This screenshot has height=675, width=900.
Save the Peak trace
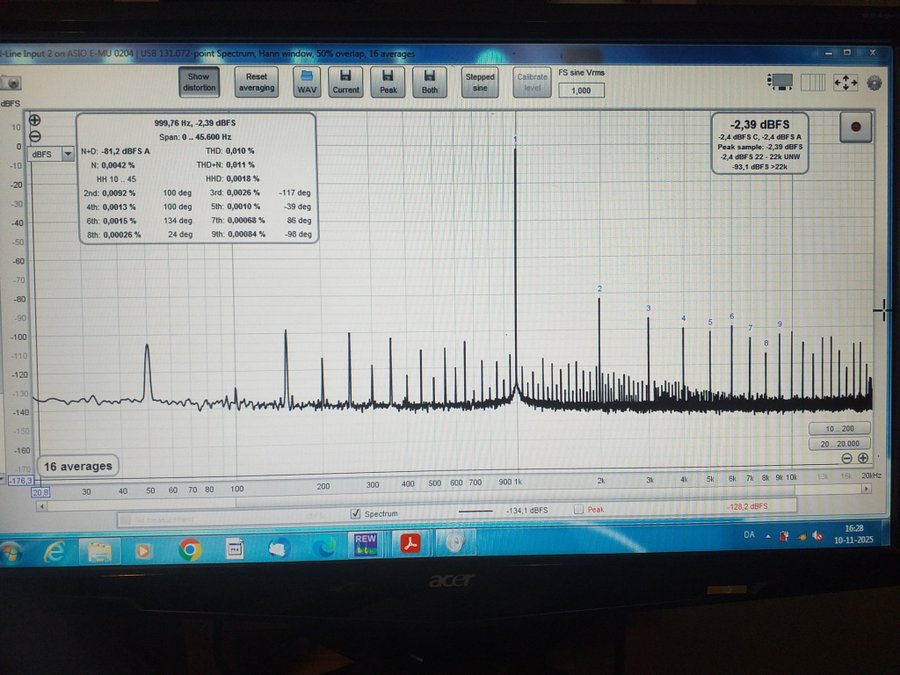click(x=388, y=82)
